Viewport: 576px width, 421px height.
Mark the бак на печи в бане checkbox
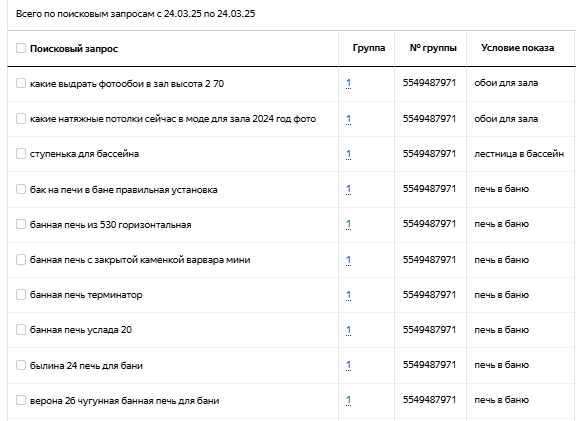pos(21,189)
